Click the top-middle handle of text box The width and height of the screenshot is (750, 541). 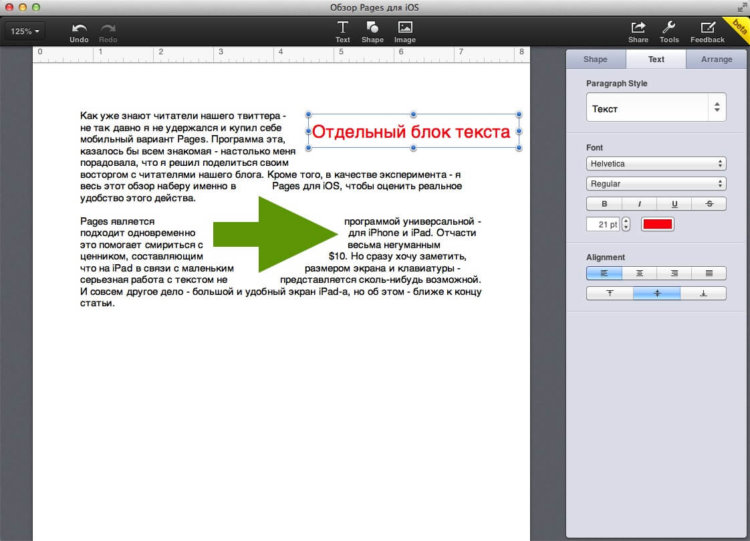click(x=413, y=114)
